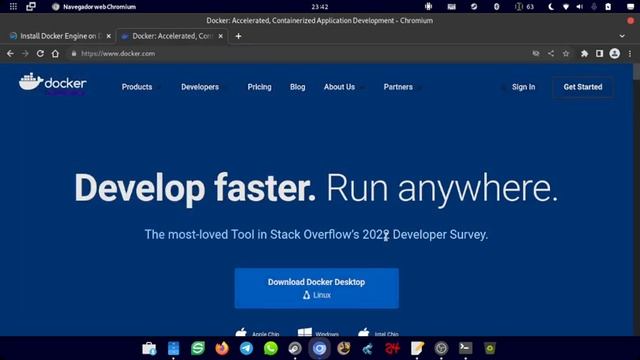The width and height of the screenshot is (640, 360).
Task: Close the Install Docker Engine tab
Action: click(109, 36)
